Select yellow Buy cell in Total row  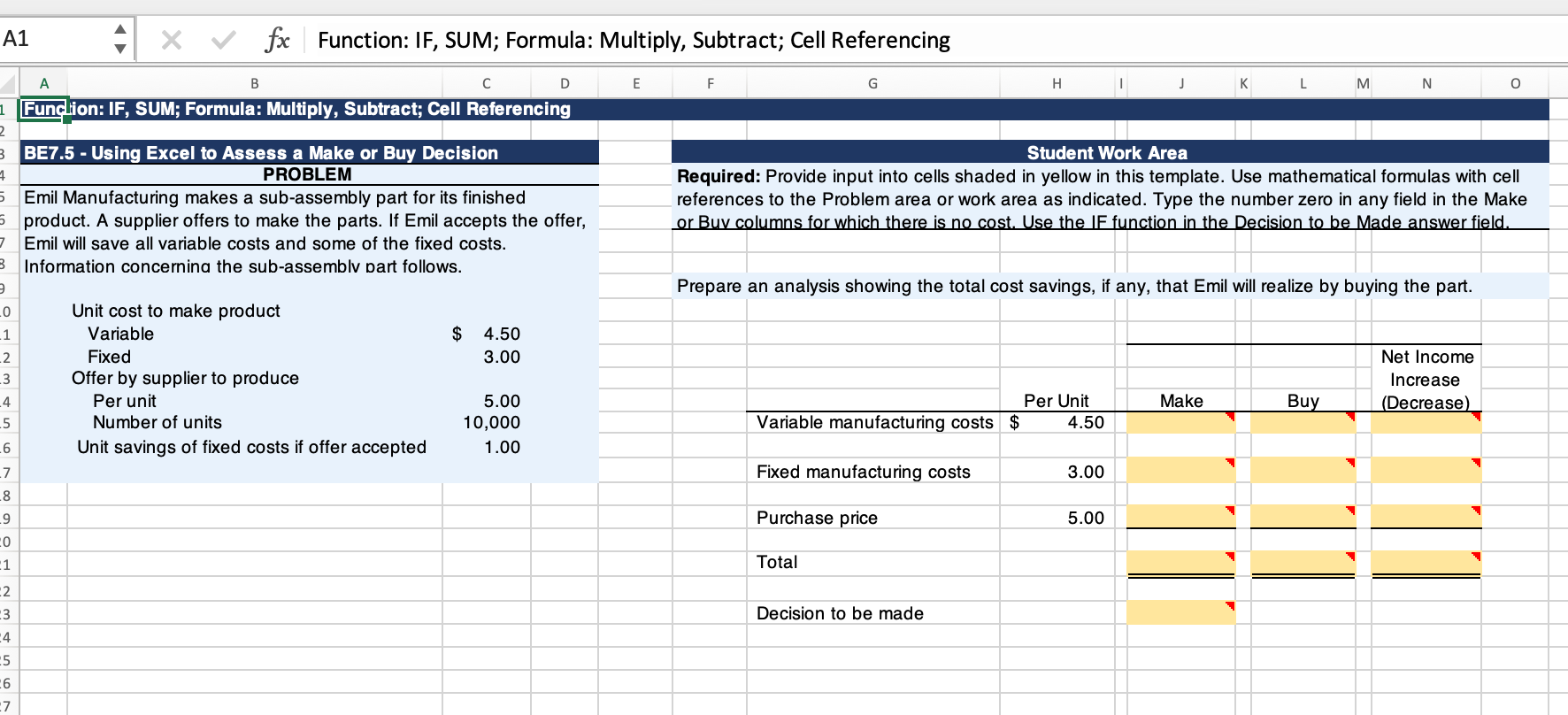[x=1303, y=563]
